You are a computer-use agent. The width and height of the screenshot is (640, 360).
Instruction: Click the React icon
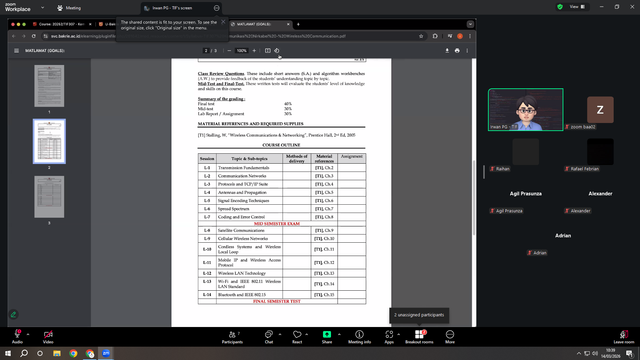tap(297, 337)
